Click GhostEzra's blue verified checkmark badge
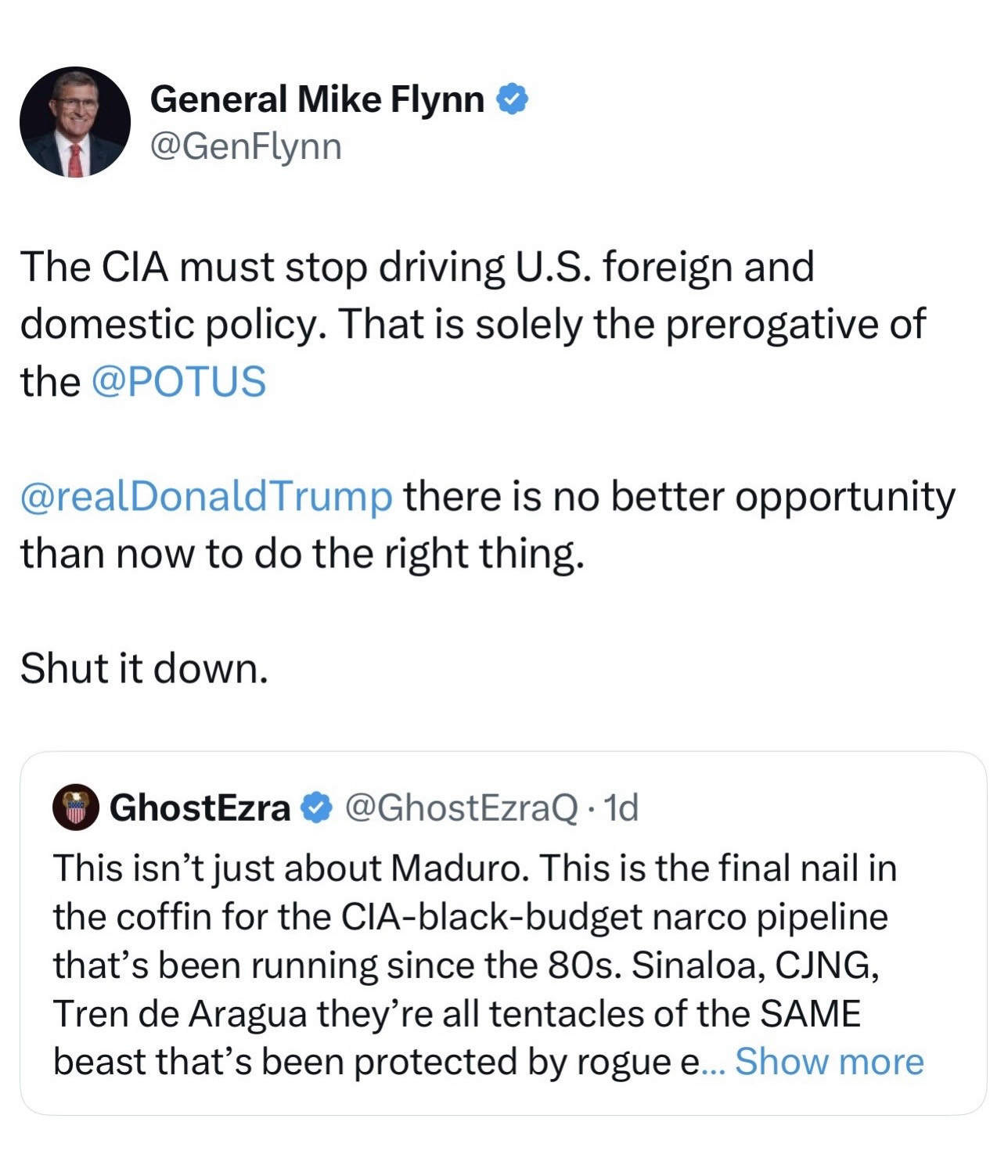The height and width of the screenshot is (1176, 1008). [317, 807]
